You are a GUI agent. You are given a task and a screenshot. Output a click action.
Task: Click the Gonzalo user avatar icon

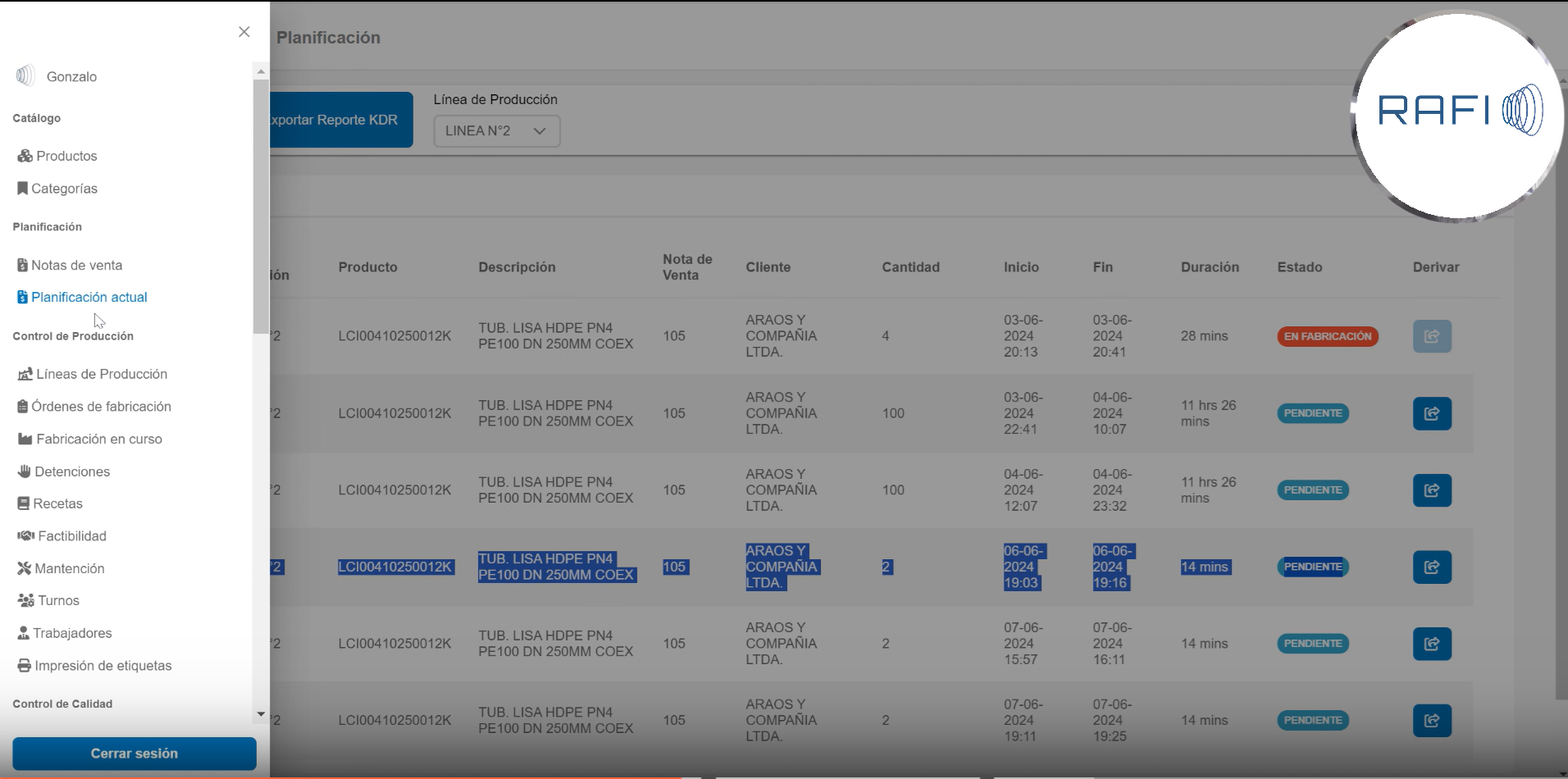(25, 76)
